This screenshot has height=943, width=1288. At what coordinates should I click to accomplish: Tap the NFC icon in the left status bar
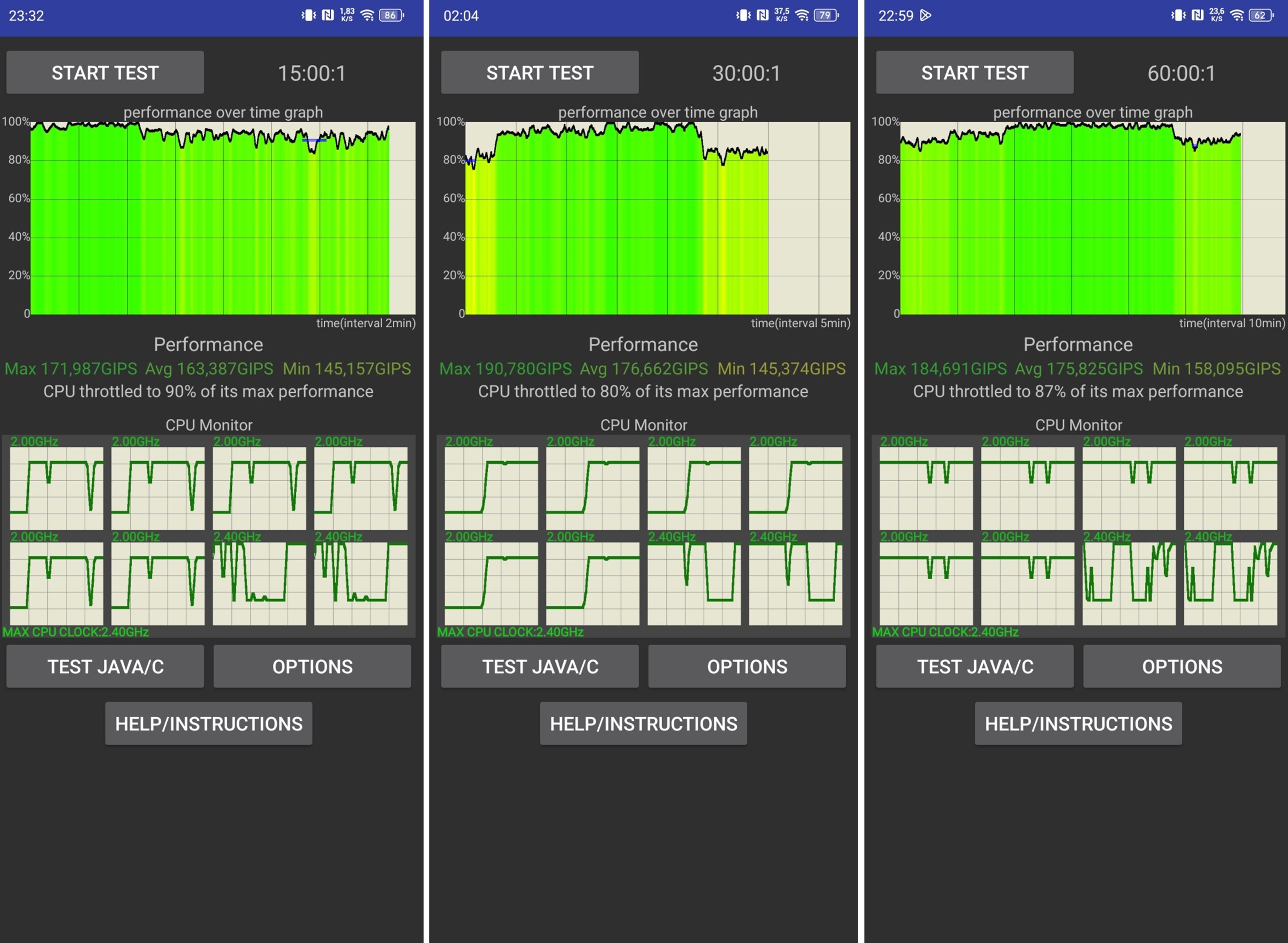click(x=328, y=16)
